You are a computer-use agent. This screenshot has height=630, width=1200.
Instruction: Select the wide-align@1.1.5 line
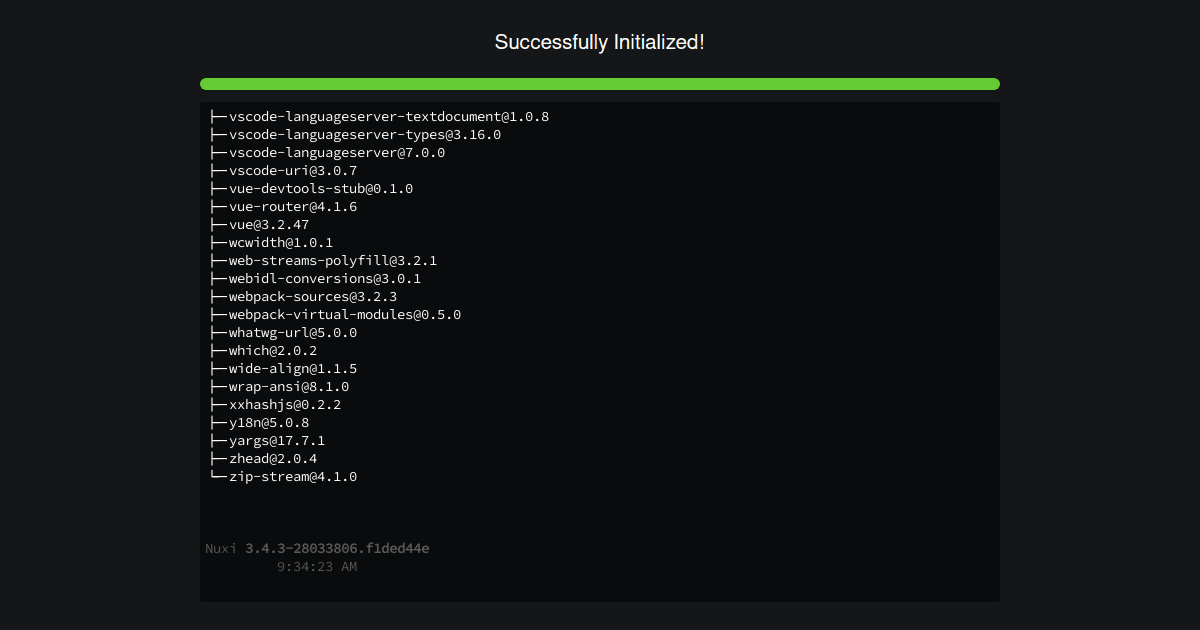click(x=283, y=369)
